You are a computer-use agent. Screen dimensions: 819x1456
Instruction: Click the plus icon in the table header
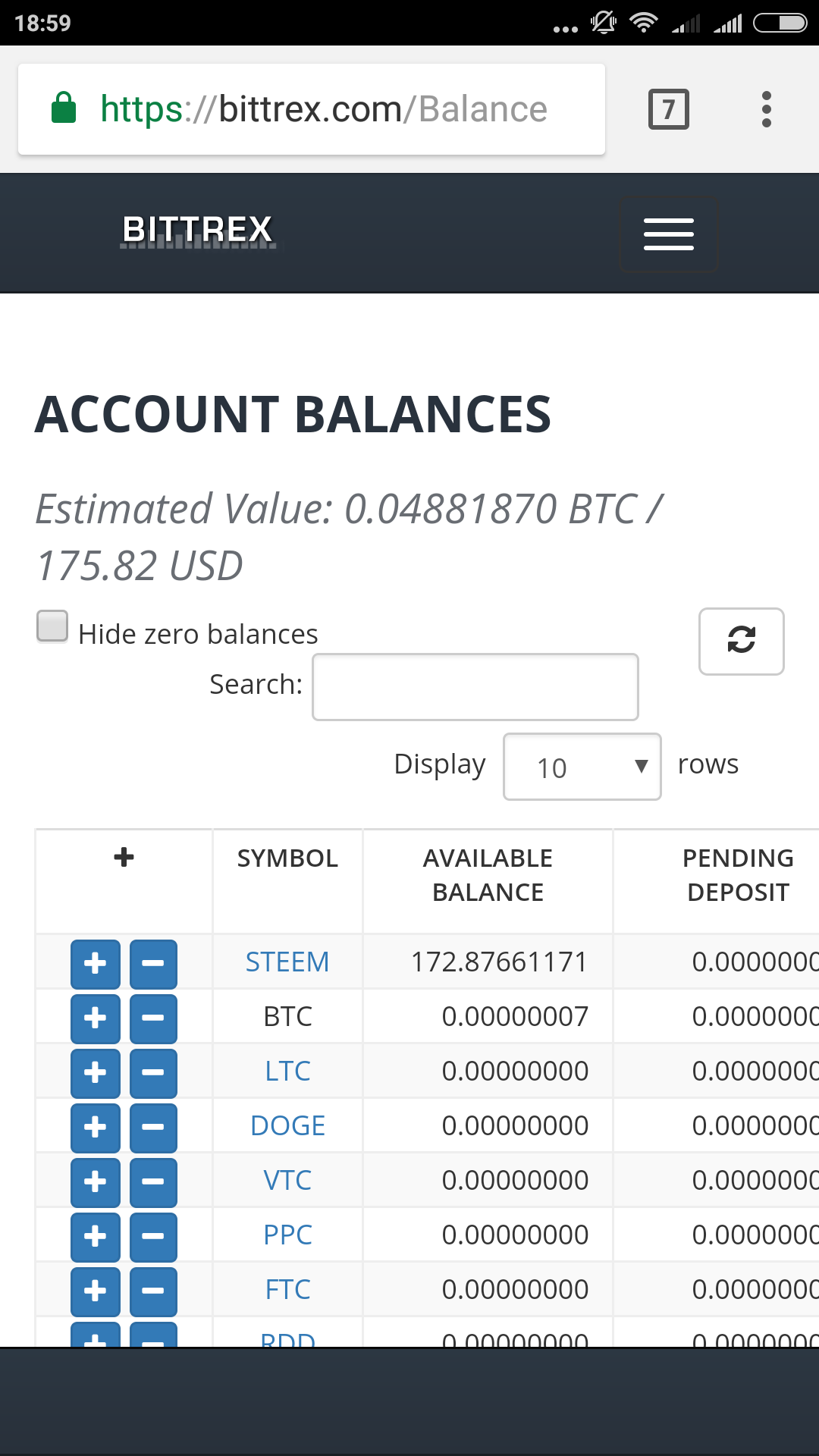point(124,858)
